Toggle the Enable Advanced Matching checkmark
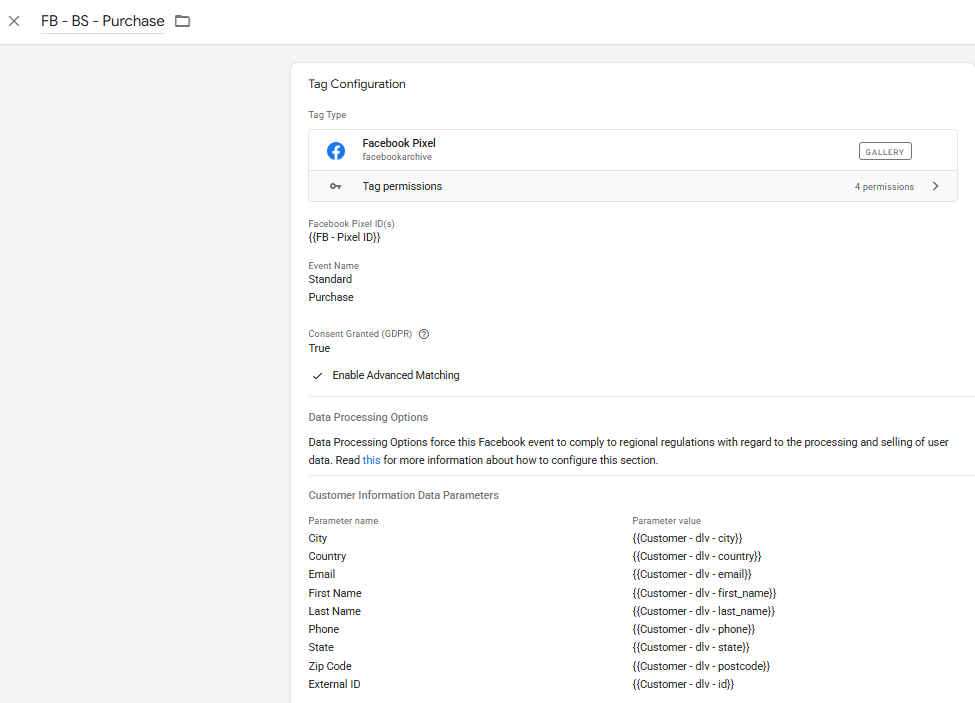975x703 pixels. pyautogui.click(x=318, y=376)
